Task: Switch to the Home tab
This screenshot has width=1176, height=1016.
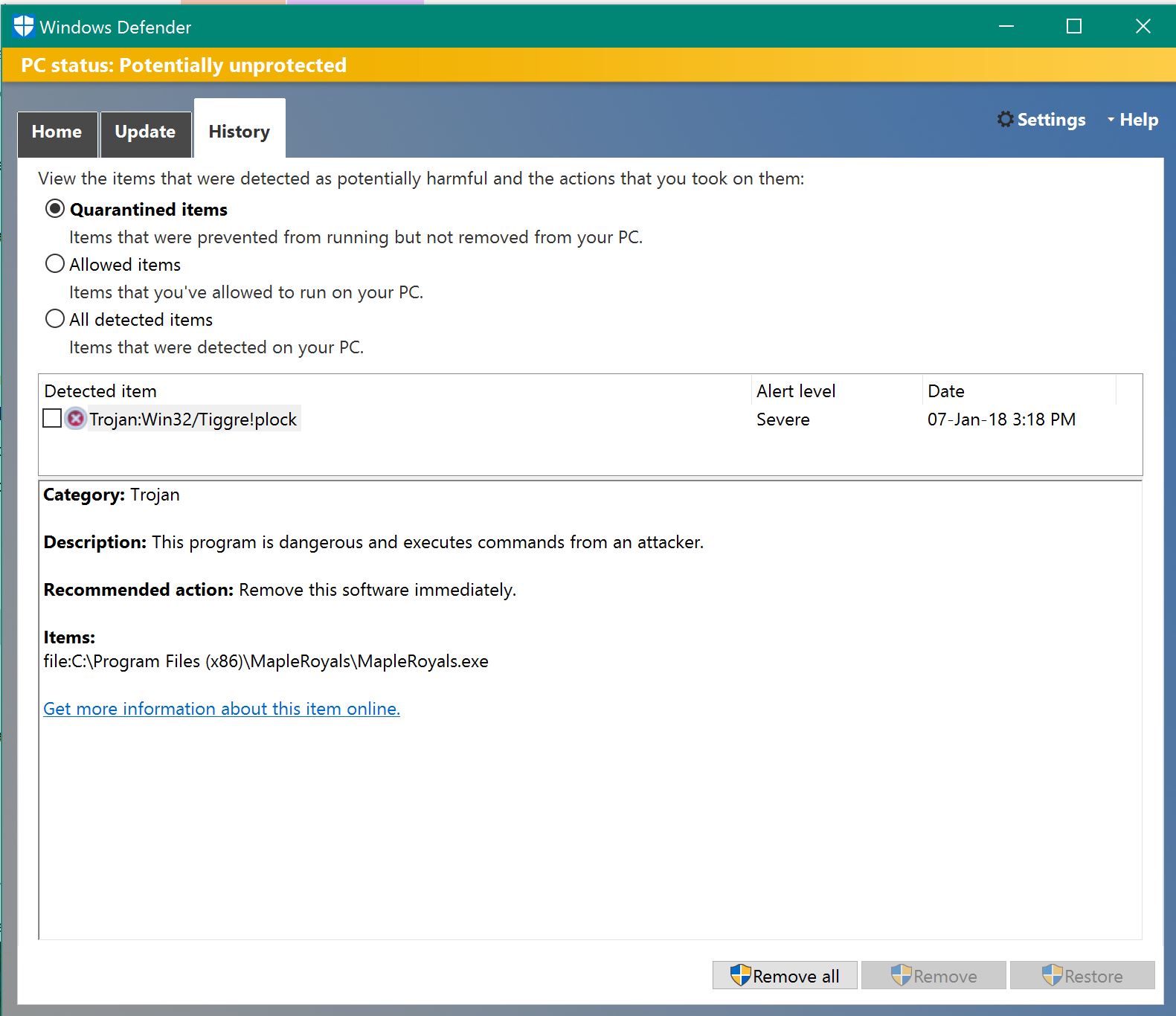Action: coord(57,134)
